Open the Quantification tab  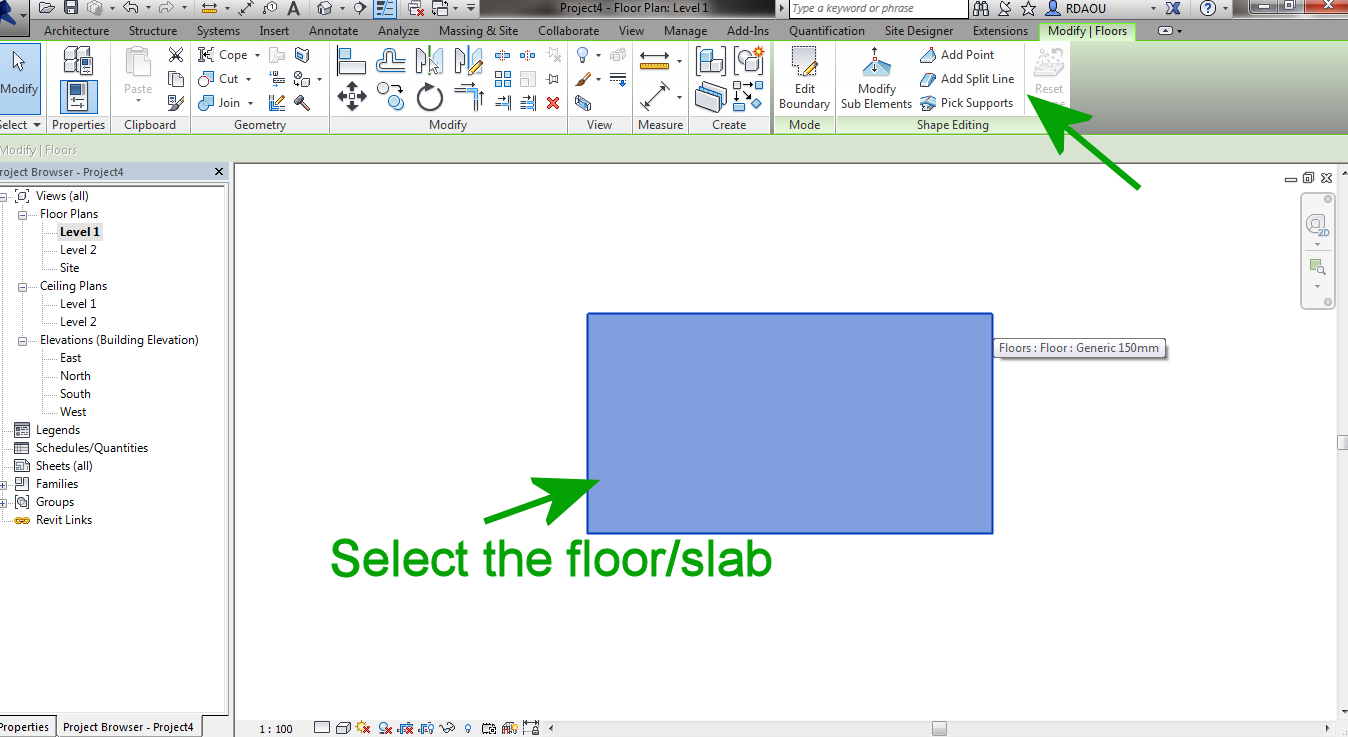point(827,31)
